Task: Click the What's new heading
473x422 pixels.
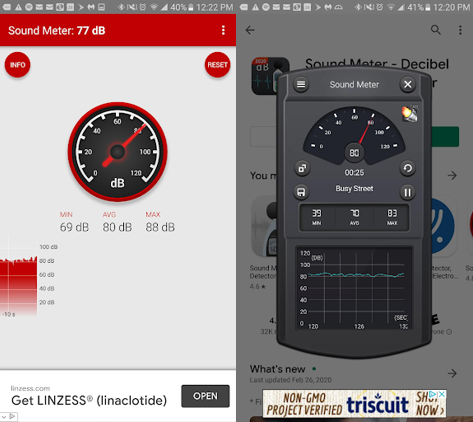Action: pos(277,369)
